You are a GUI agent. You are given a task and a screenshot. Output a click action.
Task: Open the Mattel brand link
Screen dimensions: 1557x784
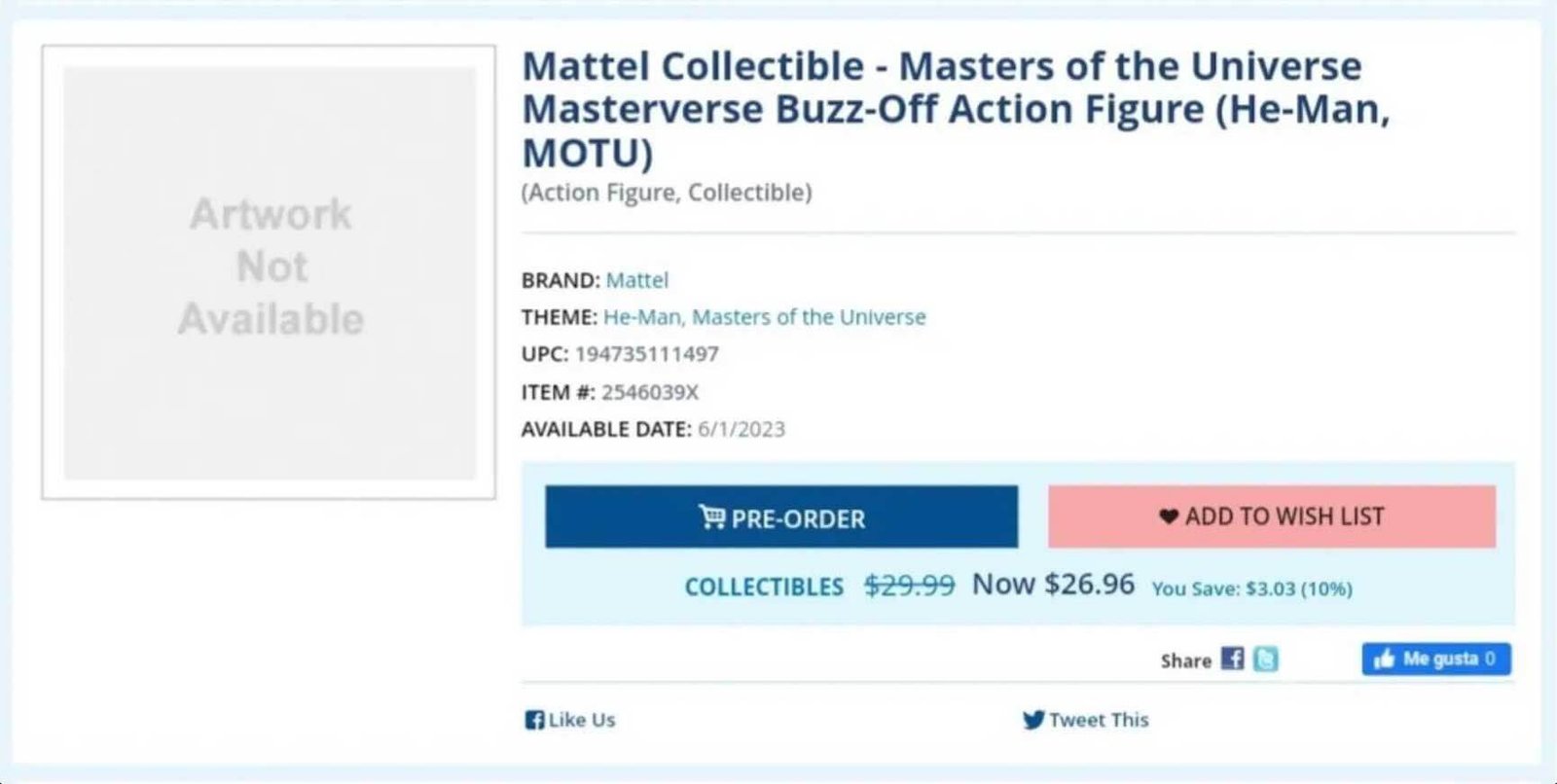tap(636, 280)
